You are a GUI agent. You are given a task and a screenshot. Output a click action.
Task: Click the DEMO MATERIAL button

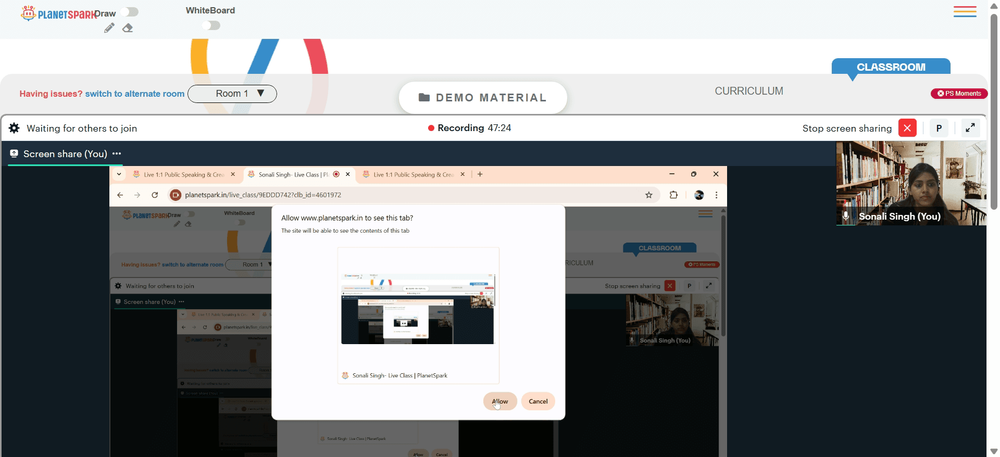(x=483, y=98)
